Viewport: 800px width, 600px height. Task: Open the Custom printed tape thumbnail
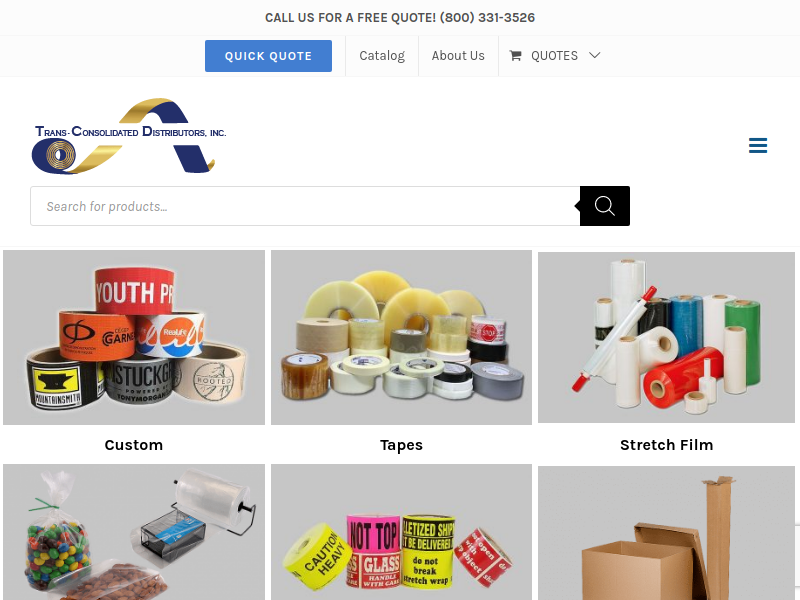[x=134, y=337]
